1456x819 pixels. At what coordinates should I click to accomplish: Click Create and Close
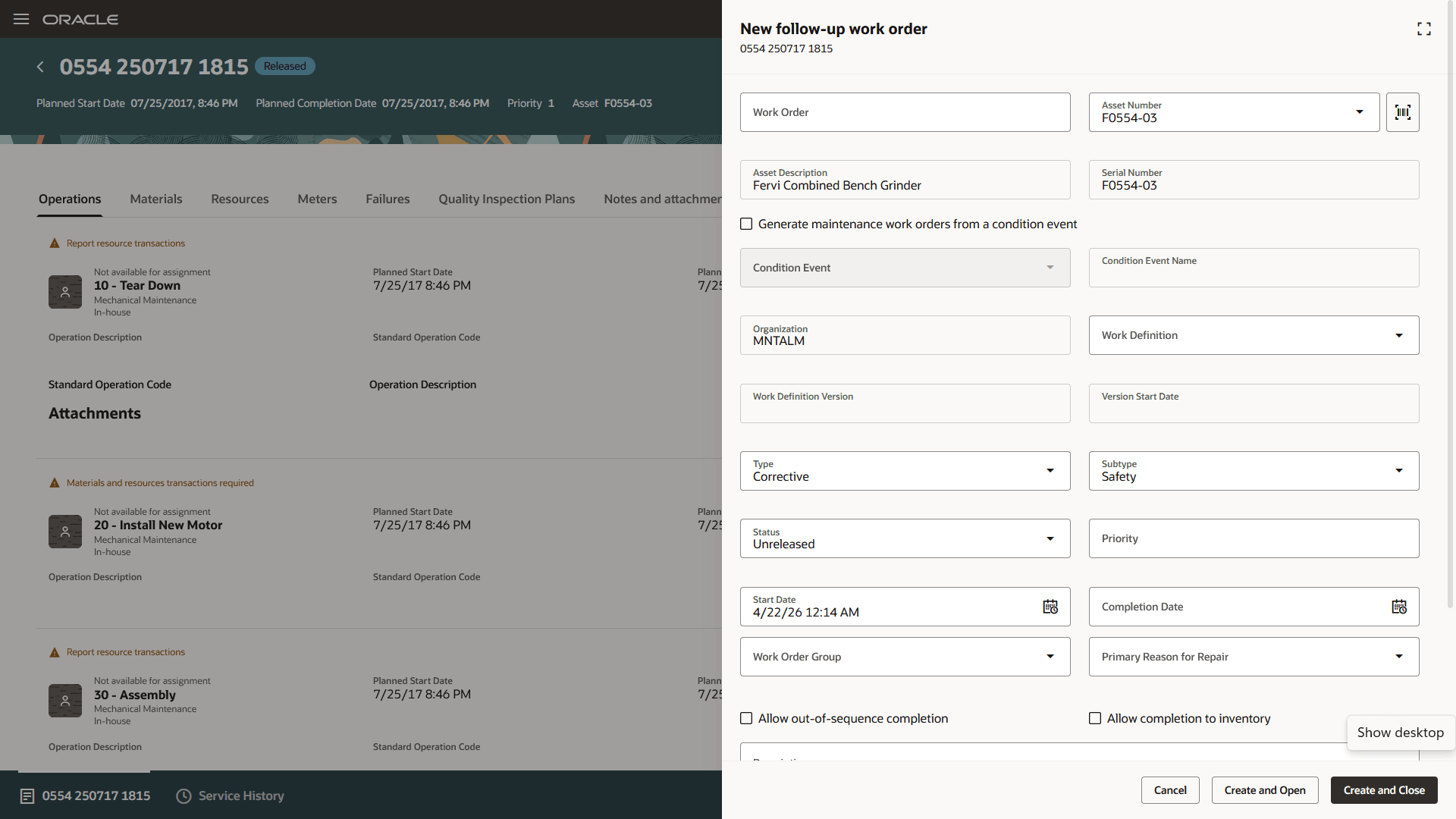pyautogui.click(x=1384, y=790)
